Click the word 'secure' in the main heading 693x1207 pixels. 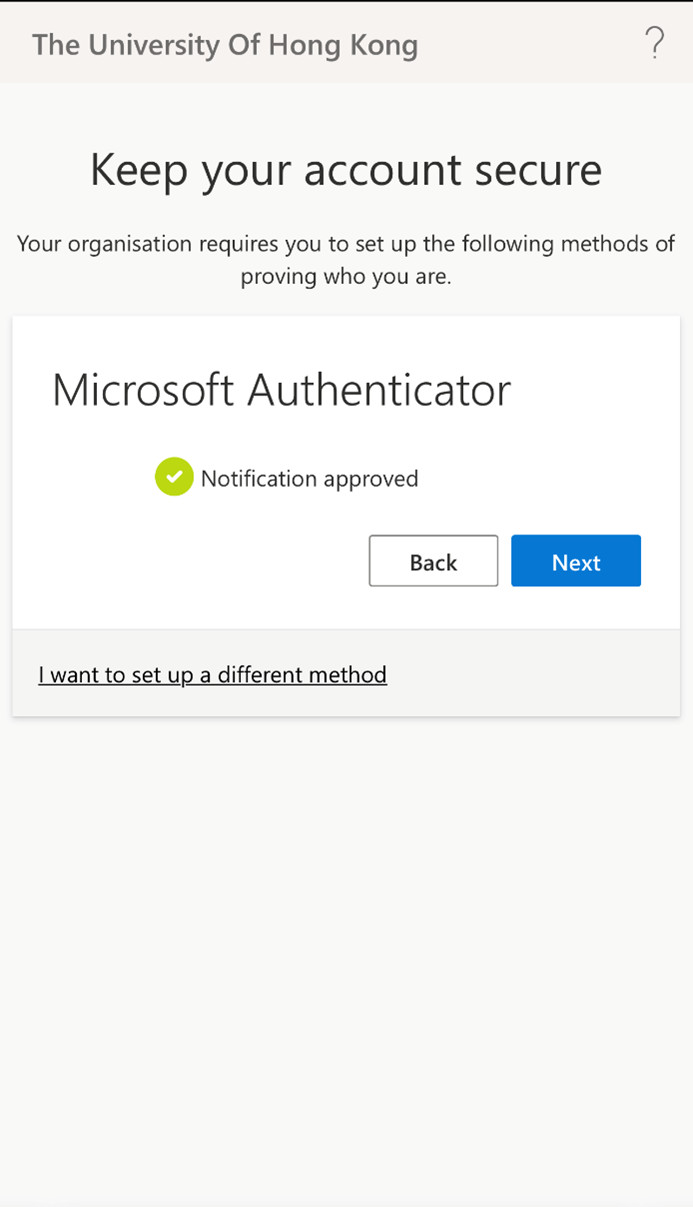pyautogui.click(x=538, y=169)
